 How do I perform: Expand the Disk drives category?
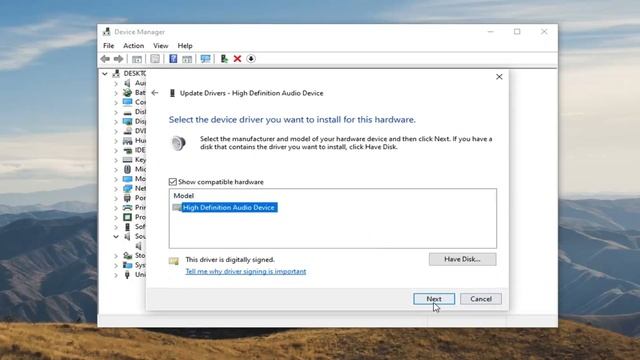116,112
